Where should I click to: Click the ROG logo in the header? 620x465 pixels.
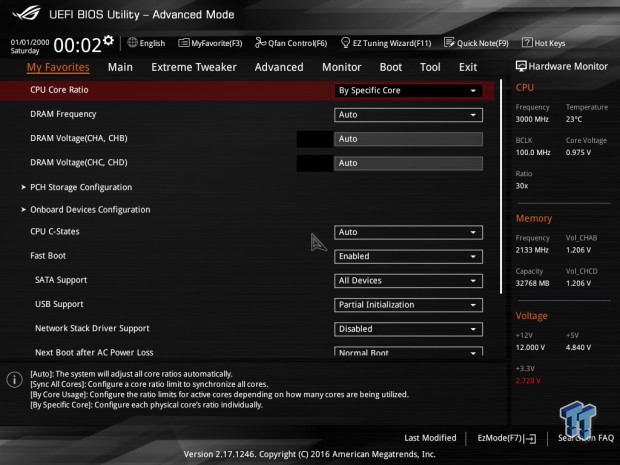[26, 13]
